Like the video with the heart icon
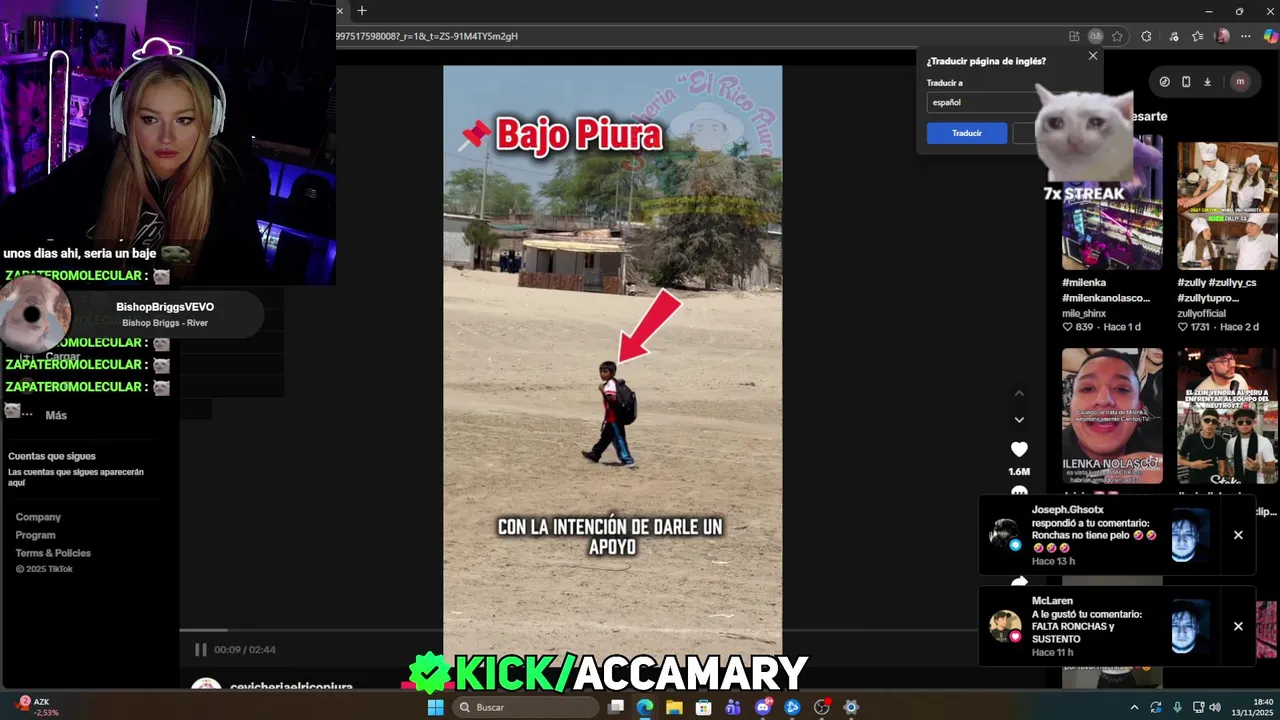The height and width of the screenshot is (720, 1280). tap(1019, 449)
